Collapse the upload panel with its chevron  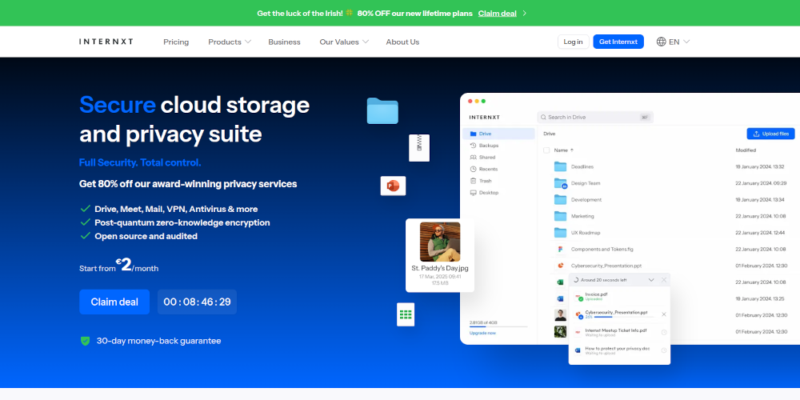(x=651, y=280)
